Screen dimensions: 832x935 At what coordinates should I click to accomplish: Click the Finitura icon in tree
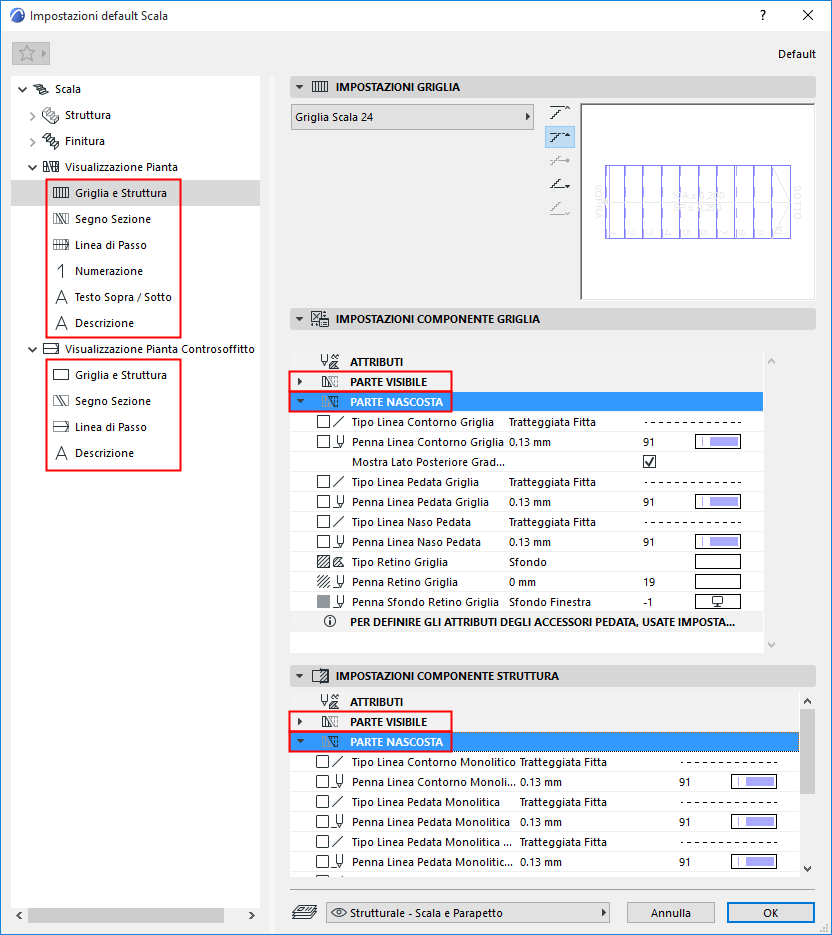(x=51, y=141)
